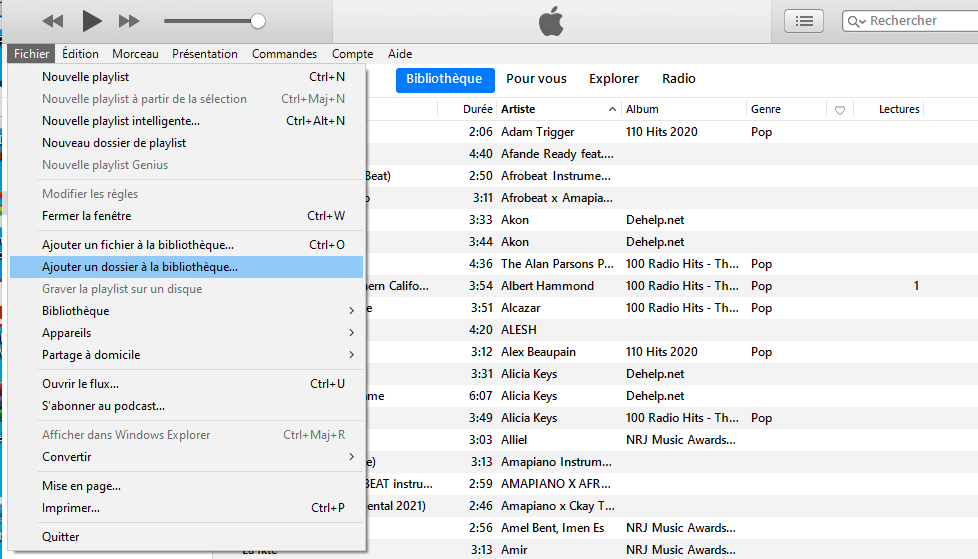
Task: Expand the Appareils submenu
Action: (x=186, y=333)
